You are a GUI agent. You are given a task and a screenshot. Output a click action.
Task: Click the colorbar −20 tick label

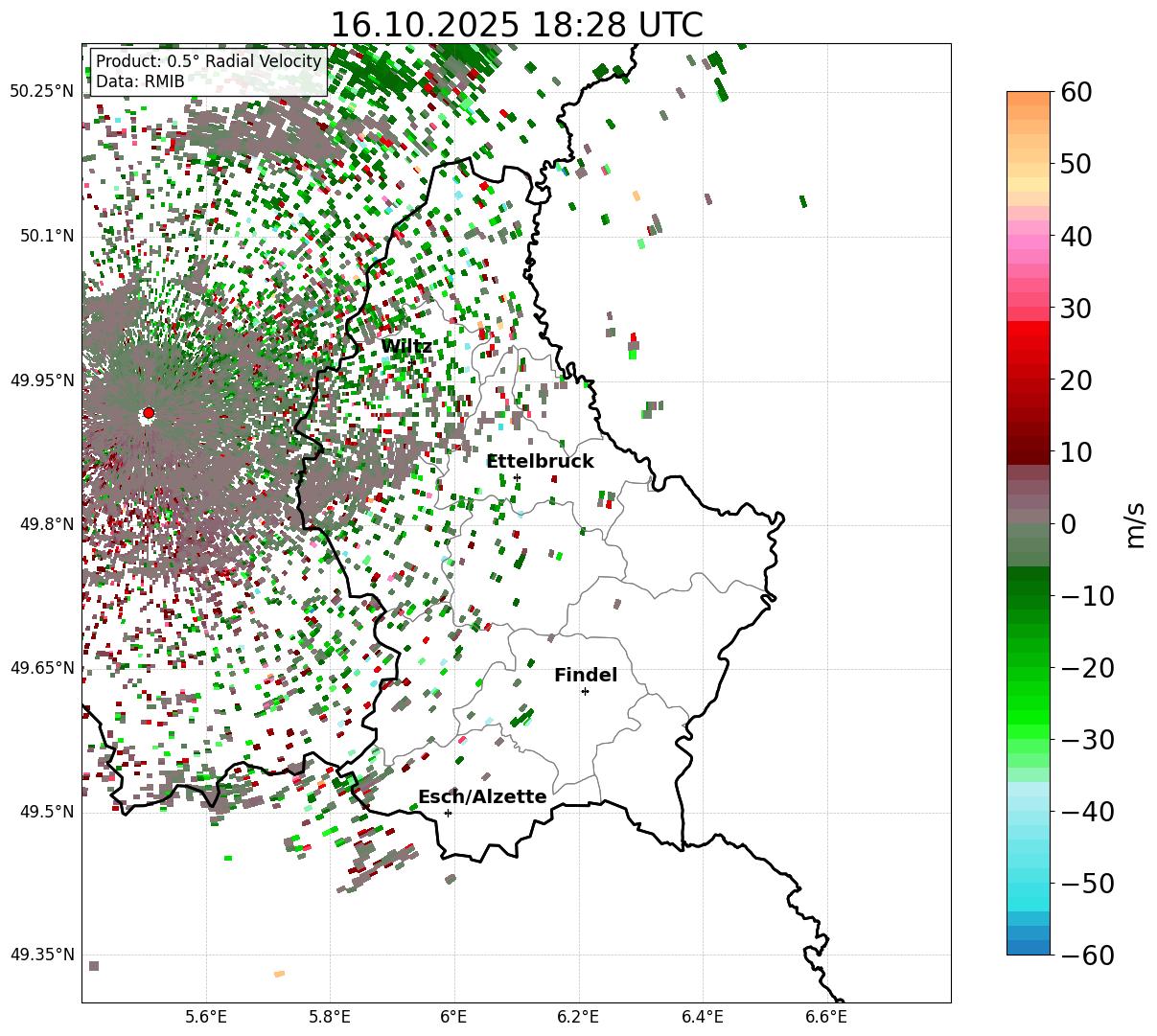[x=1088, y=667]
